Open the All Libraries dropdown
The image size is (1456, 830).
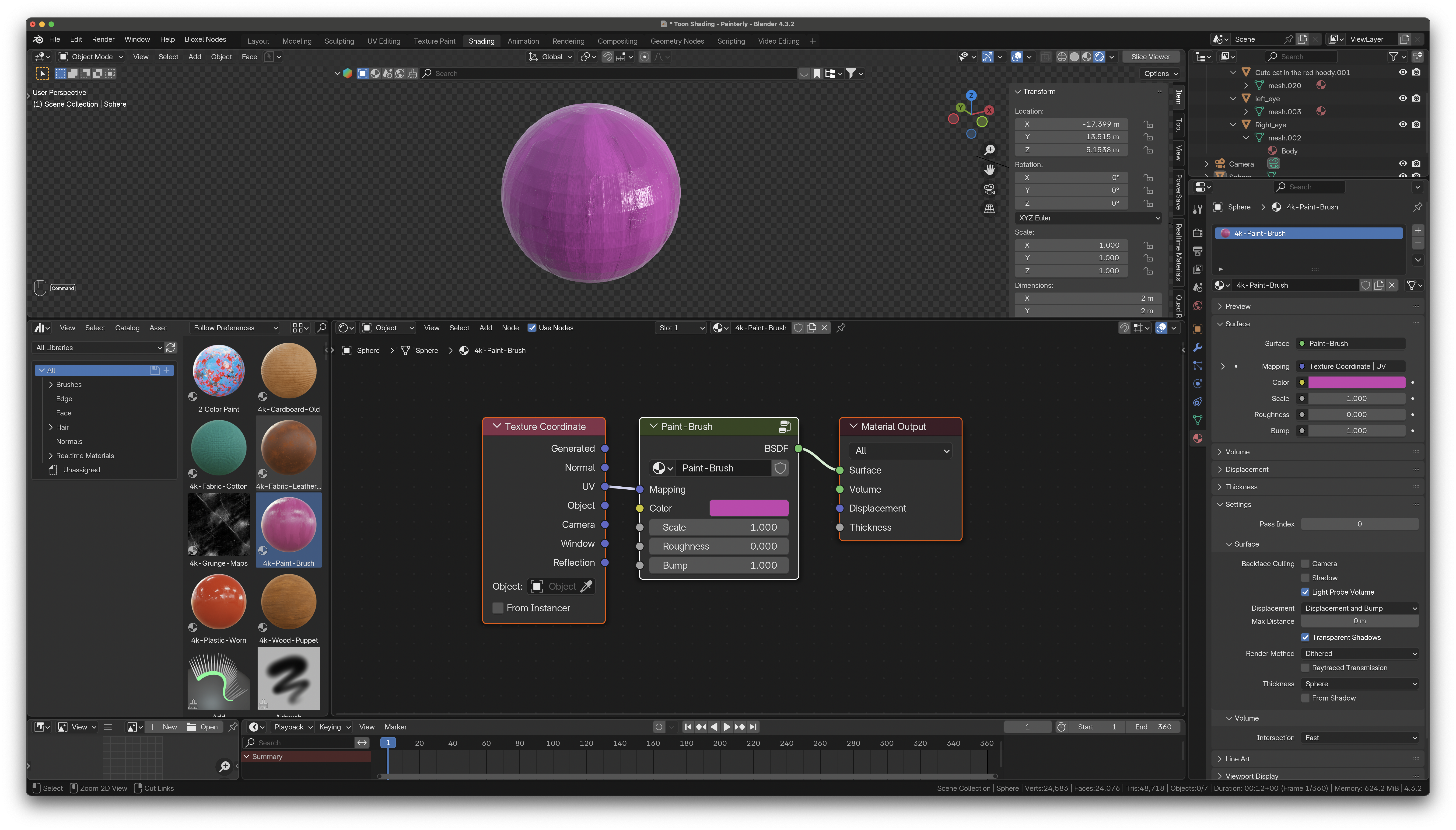[x=99, y=348]
